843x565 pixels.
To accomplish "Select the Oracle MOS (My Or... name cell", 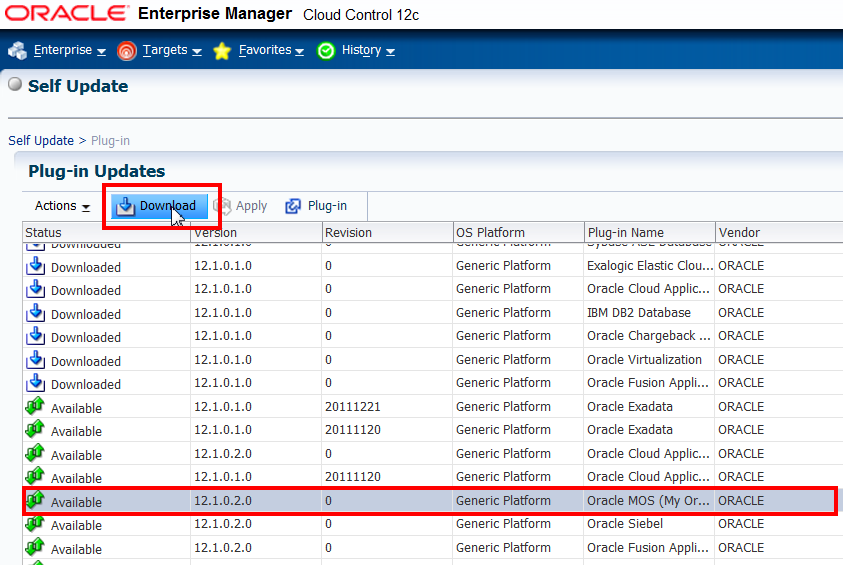I will (x=648, y=500).
